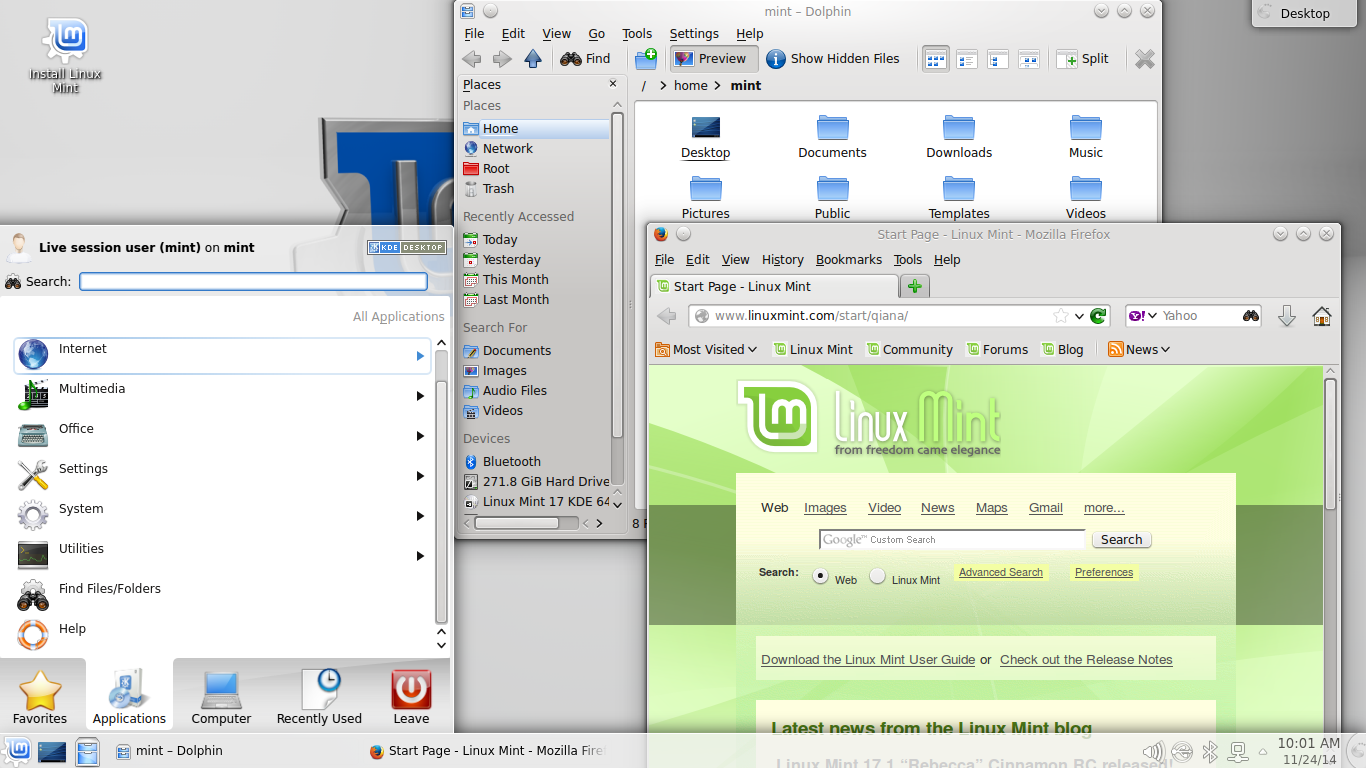1366x768 pixels.
Task: Expand Multimedia category in KDE menu
Action: click(222, 395)
